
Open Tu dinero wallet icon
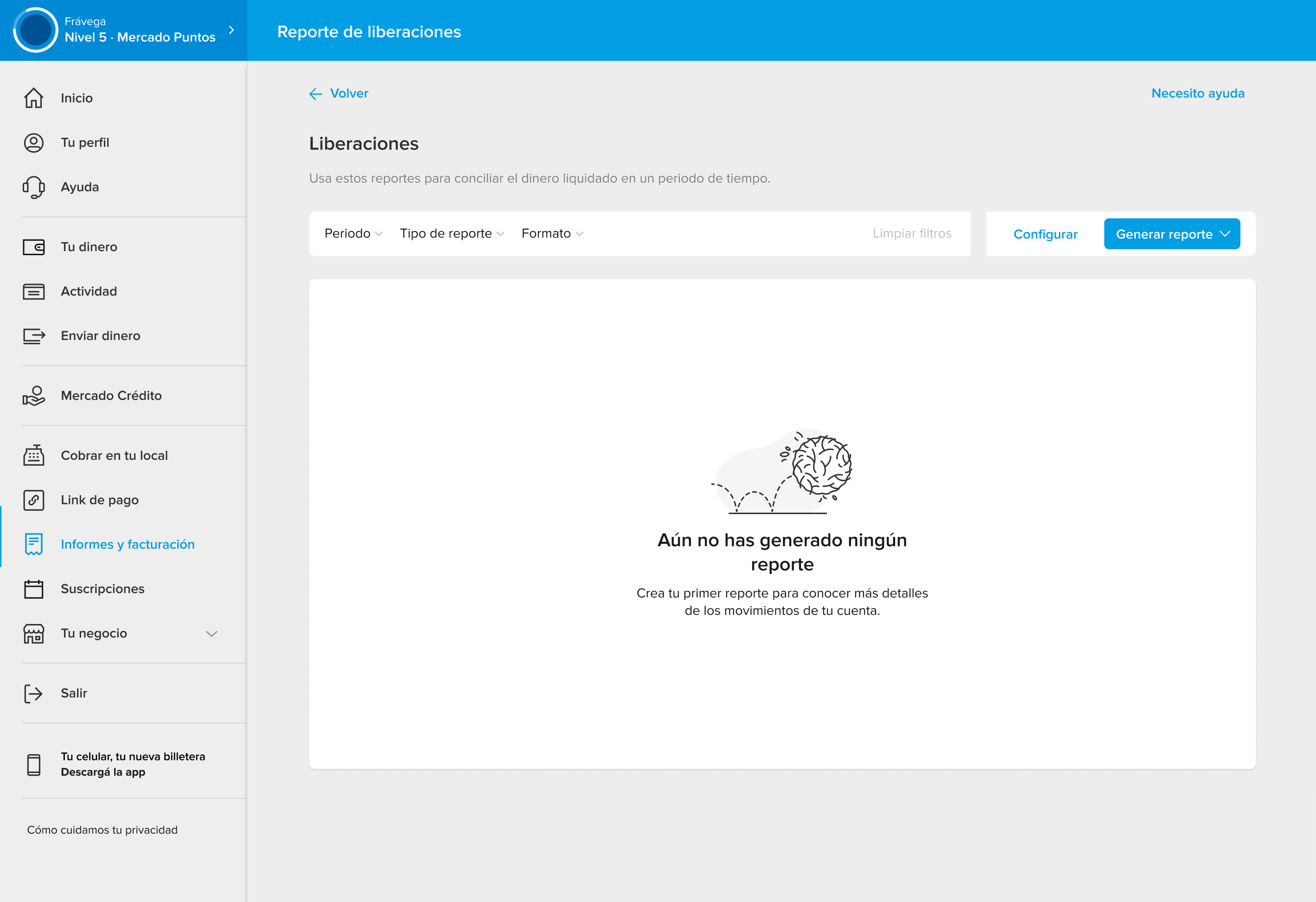pyautogui.click(x=33, y=247)
